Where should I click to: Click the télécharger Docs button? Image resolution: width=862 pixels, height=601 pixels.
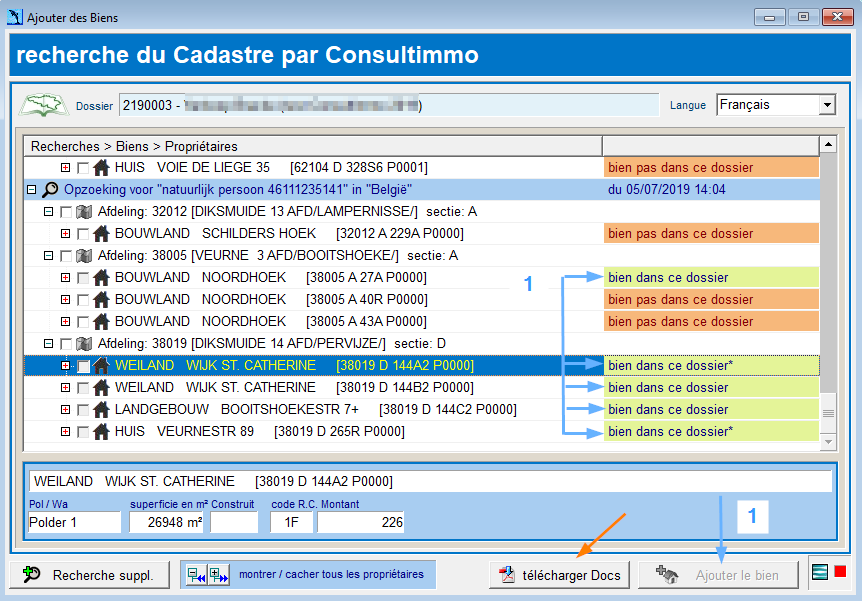point(560,575)
